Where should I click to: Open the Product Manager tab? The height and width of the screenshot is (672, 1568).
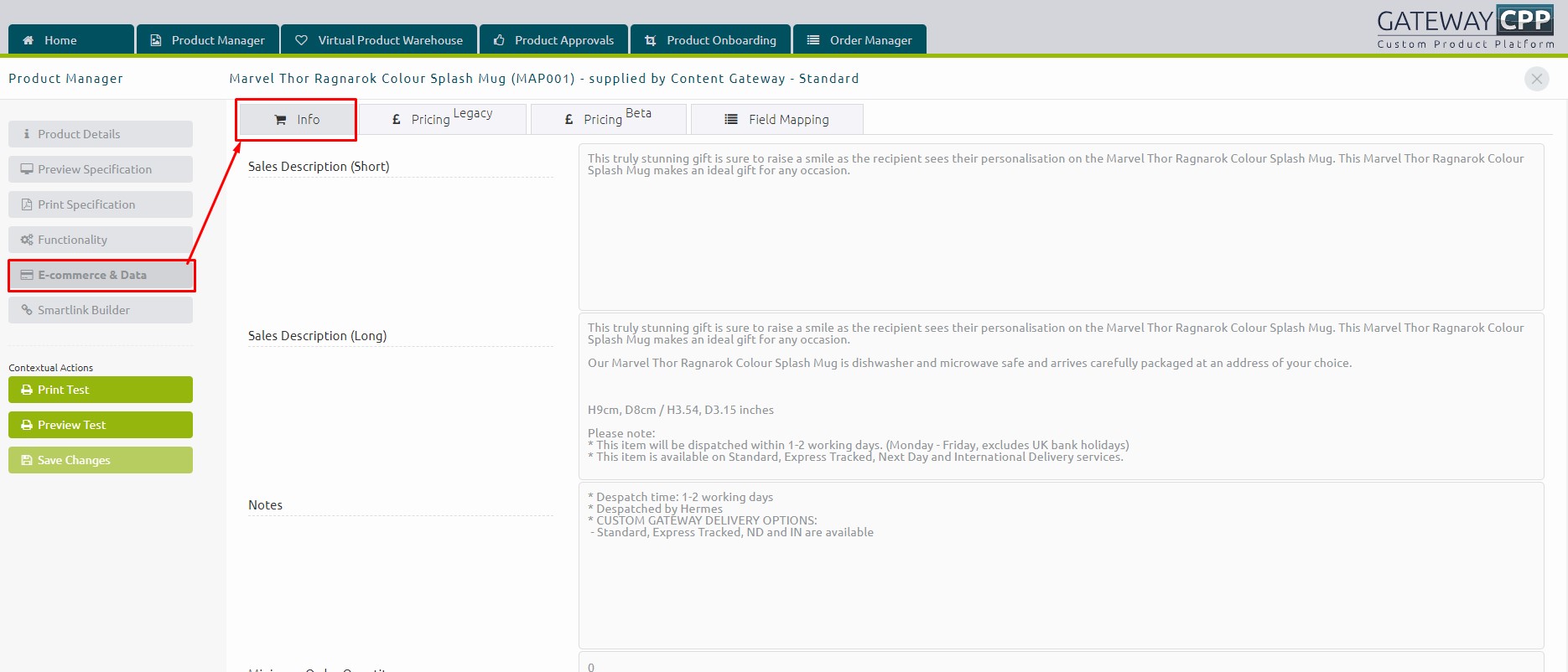pos(207,39)
